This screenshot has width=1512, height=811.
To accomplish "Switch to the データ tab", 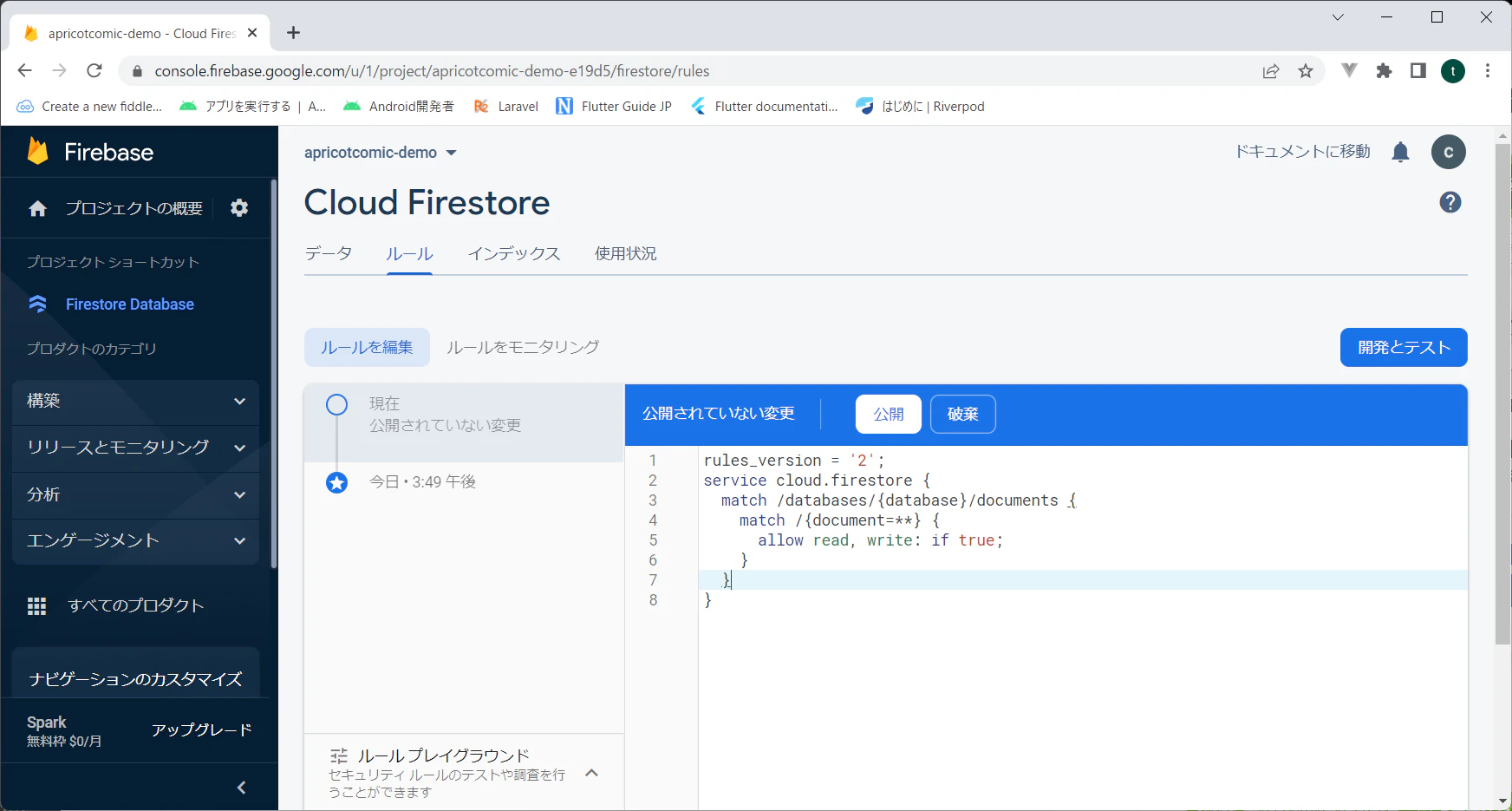I will point(329,253).
